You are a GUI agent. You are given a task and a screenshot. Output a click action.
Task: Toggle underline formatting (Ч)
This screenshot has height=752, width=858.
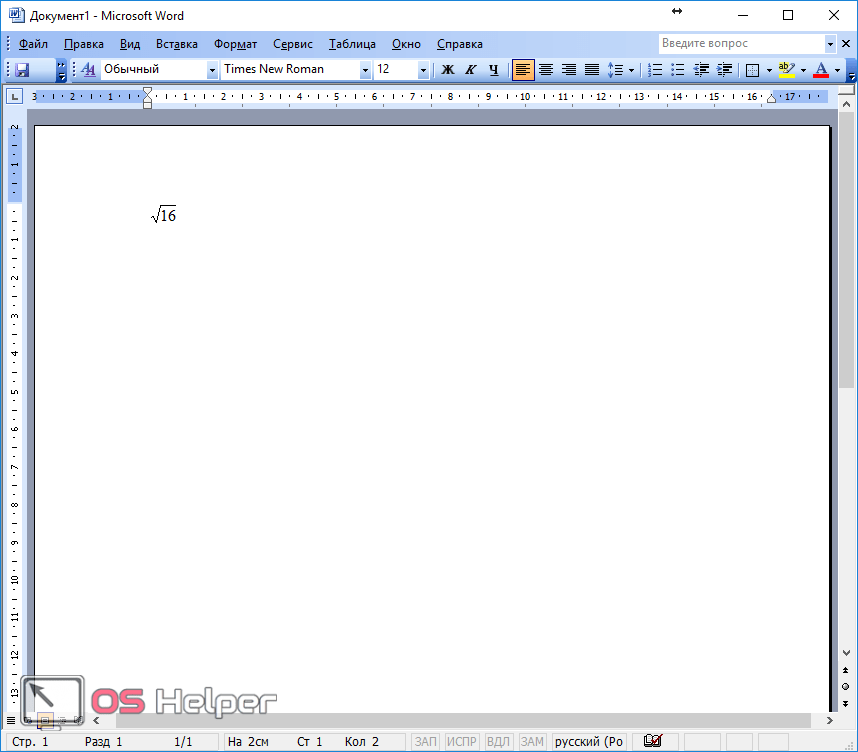point(493,70)
